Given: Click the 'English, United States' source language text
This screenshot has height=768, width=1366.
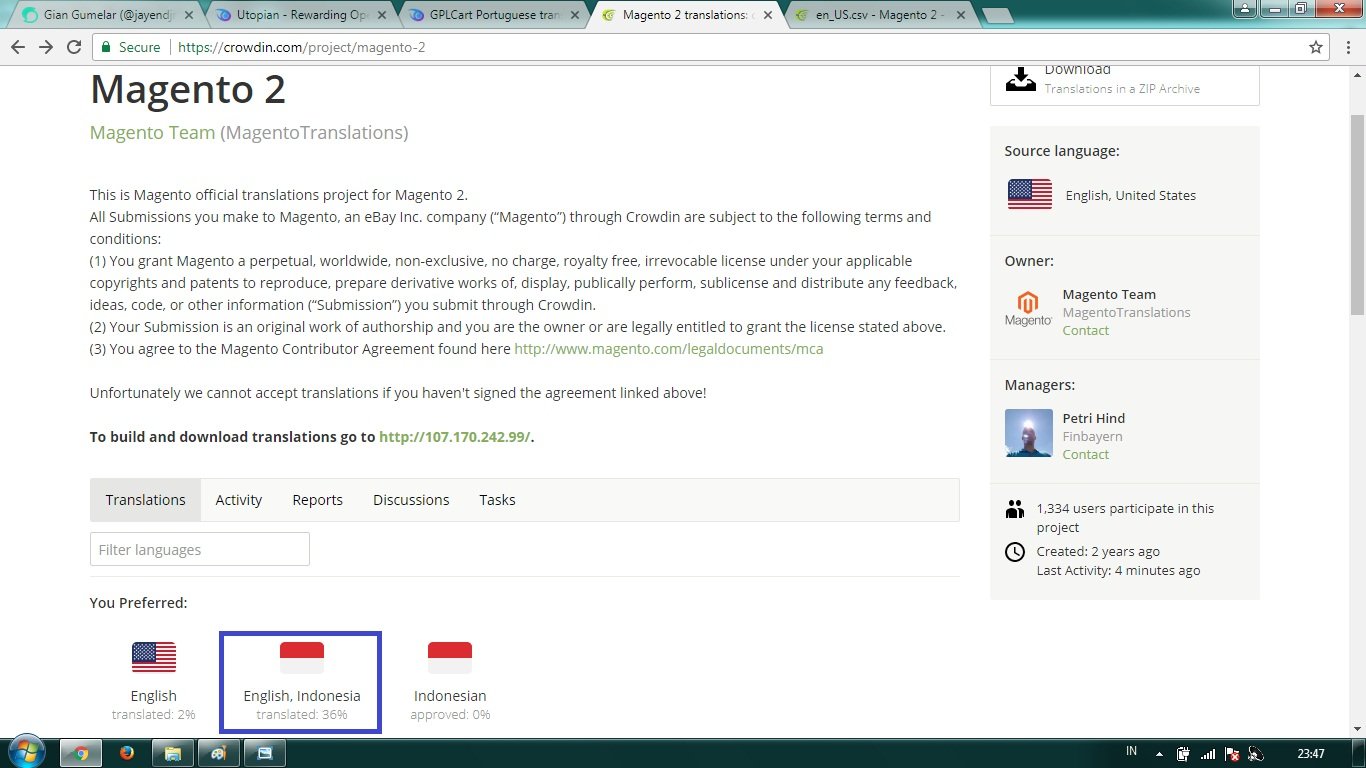Looking at the screenshot, I should 1131,195.
